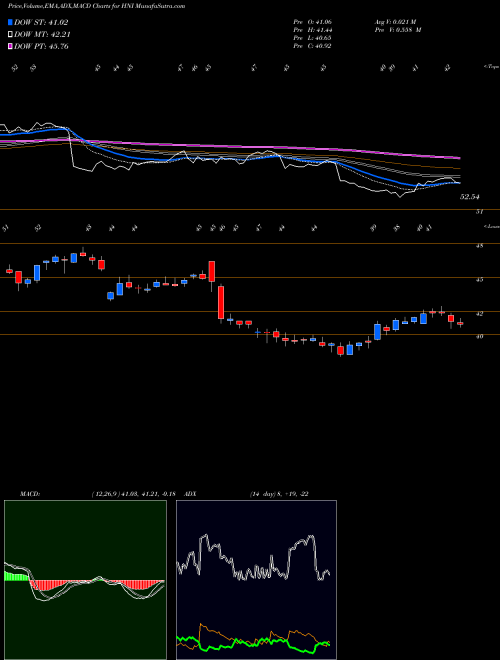Click the 'ADX' panel heading
The height and width of the screenshot is (660, 500).
pyautogui.click(x=191, y=494)
